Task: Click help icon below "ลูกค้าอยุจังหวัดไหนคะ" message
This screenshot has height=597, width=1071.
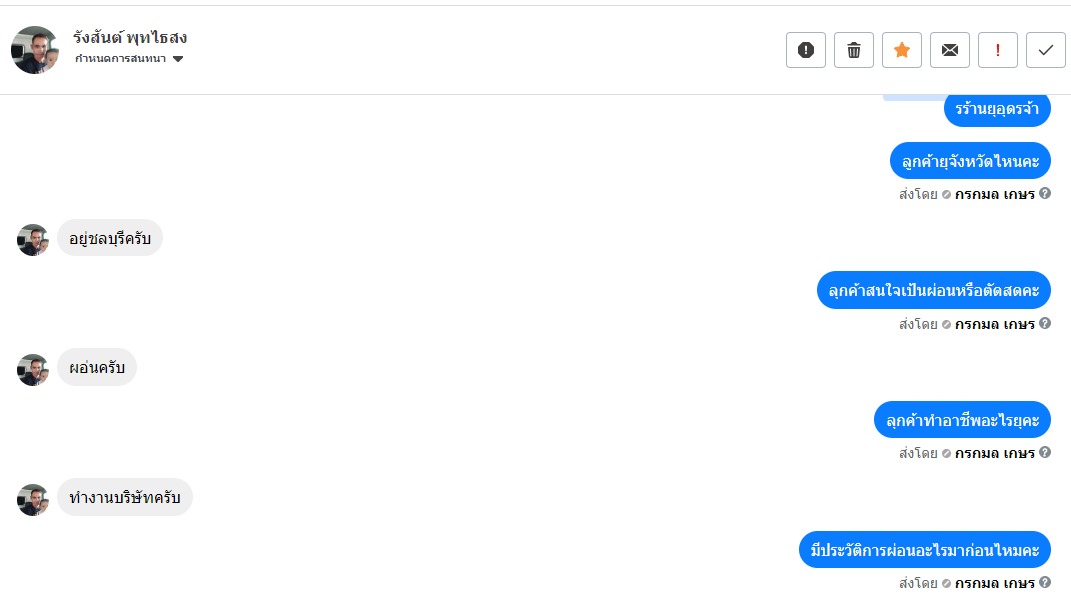Action: click(1045, 193)
